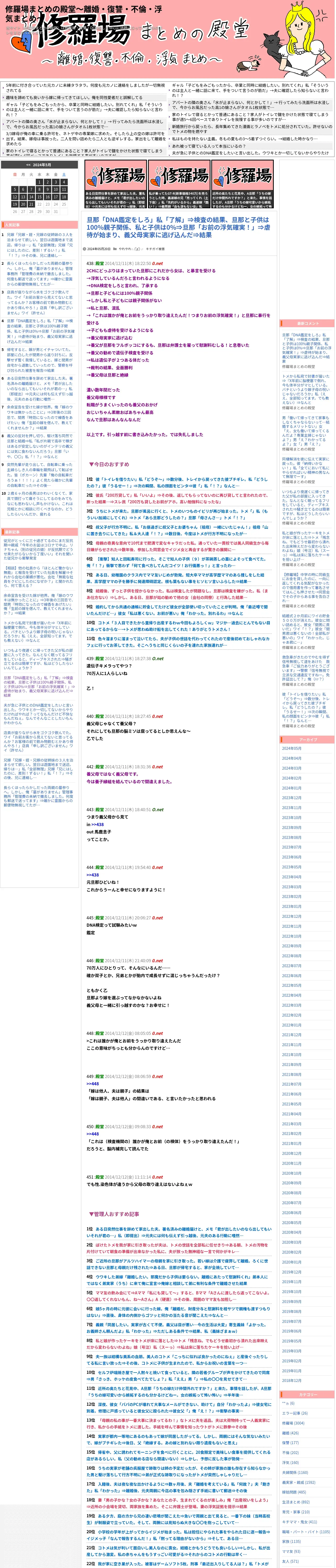Open category エラー記事 (26)
This screenshot has width=336, height=1568.
click(295, 1413)
